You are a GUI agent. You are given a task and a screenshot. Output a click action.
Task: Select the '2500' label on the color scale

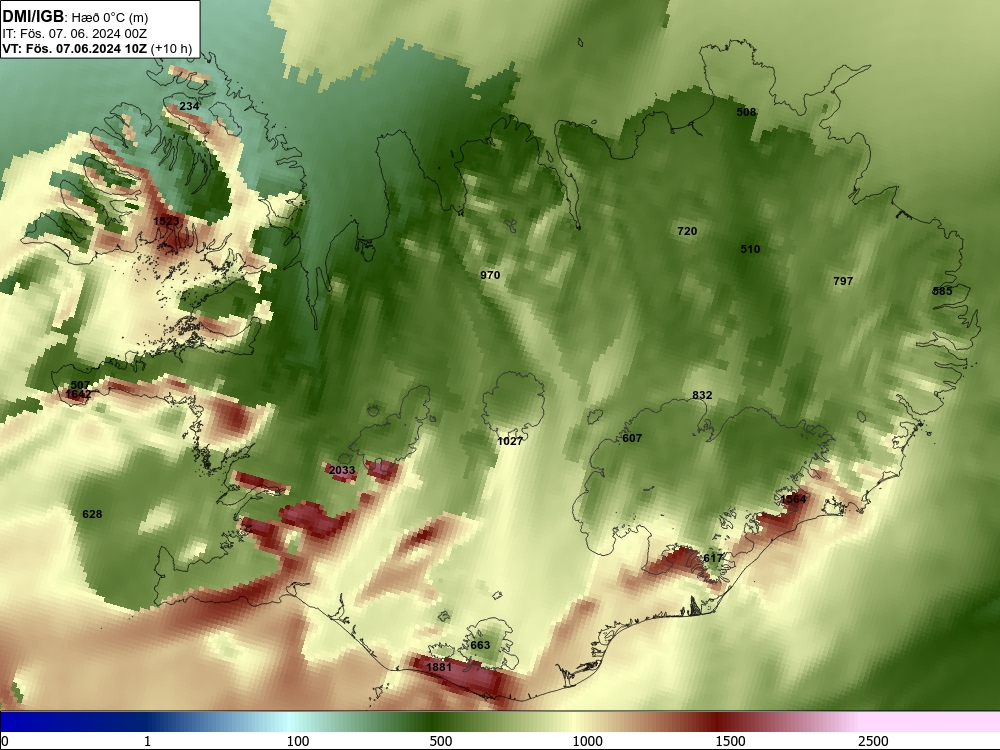[873, 741]
